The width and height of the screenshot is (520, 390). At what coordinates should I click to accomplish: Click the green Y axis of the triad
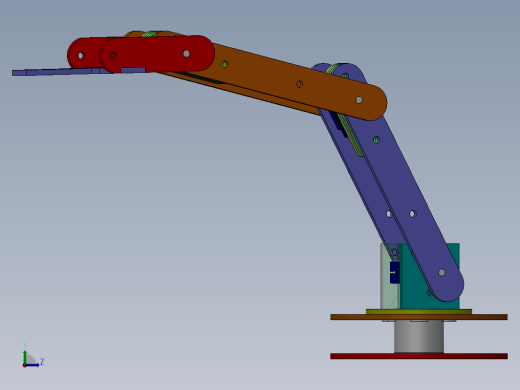[25, 357]
